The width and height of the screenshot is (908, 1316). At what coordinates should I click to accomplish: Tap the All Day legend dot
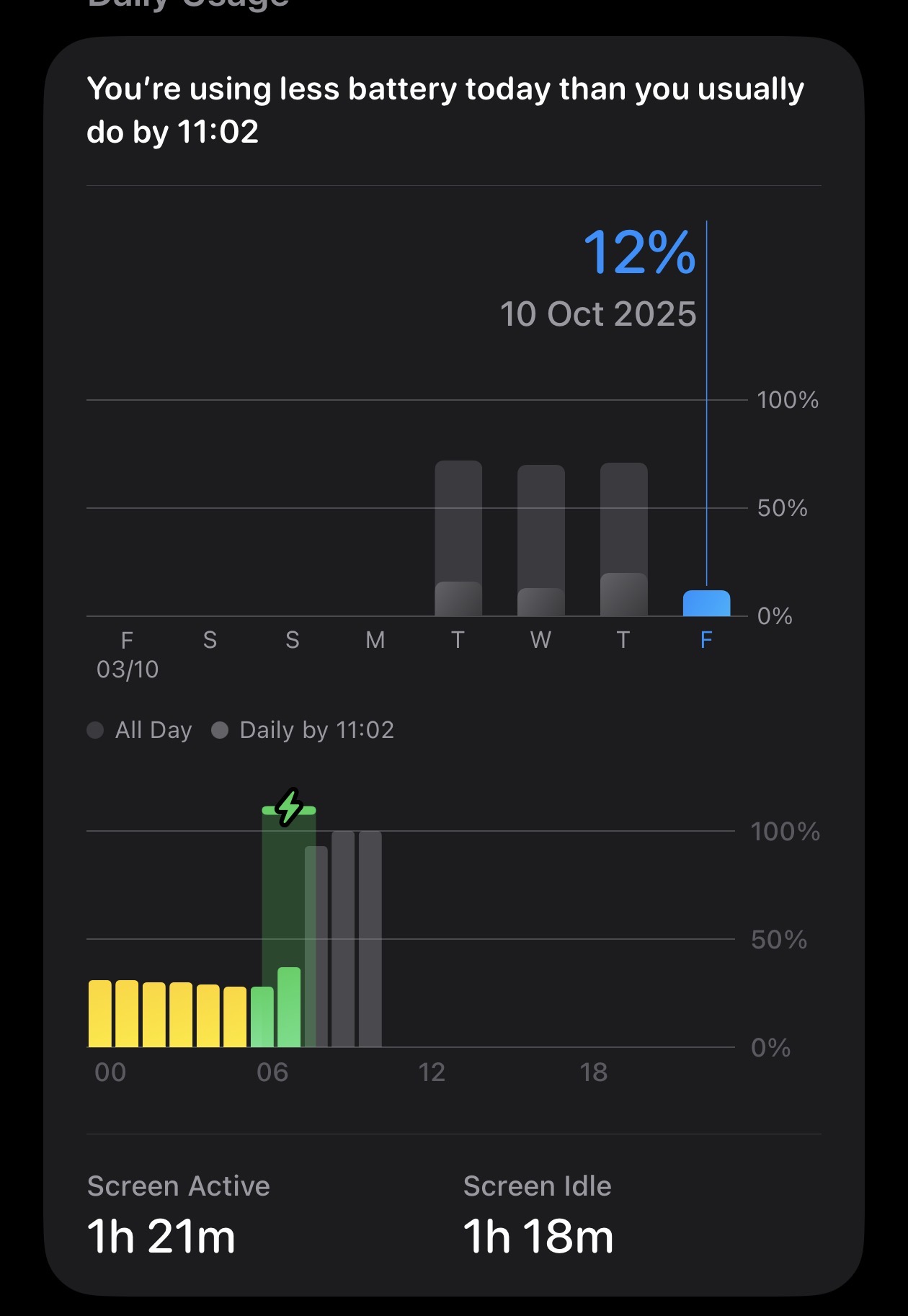pos(95,730)
